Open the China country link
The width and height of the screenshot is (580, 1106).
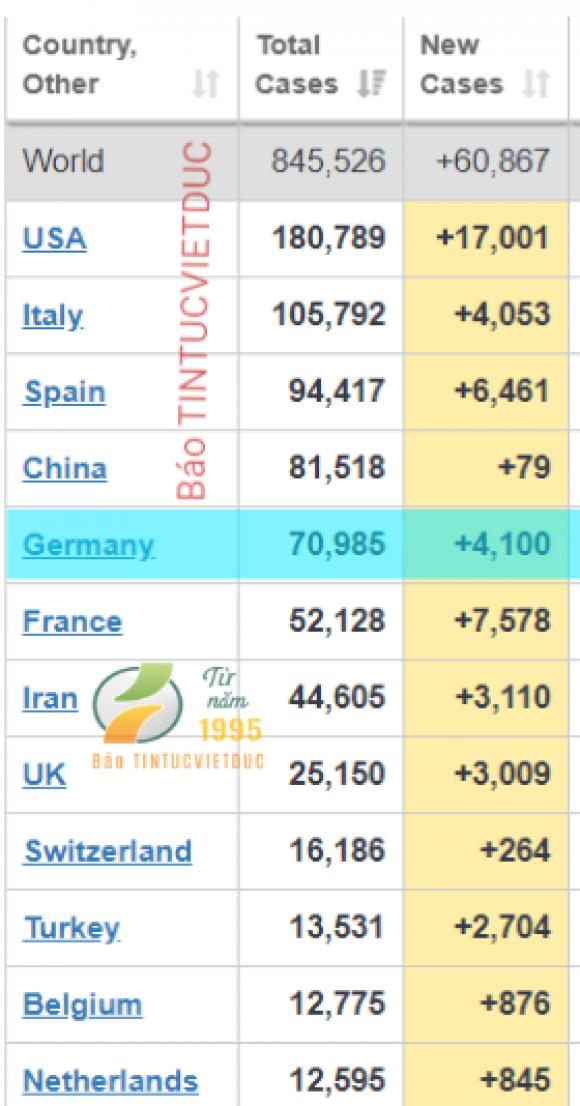(64, 468)
